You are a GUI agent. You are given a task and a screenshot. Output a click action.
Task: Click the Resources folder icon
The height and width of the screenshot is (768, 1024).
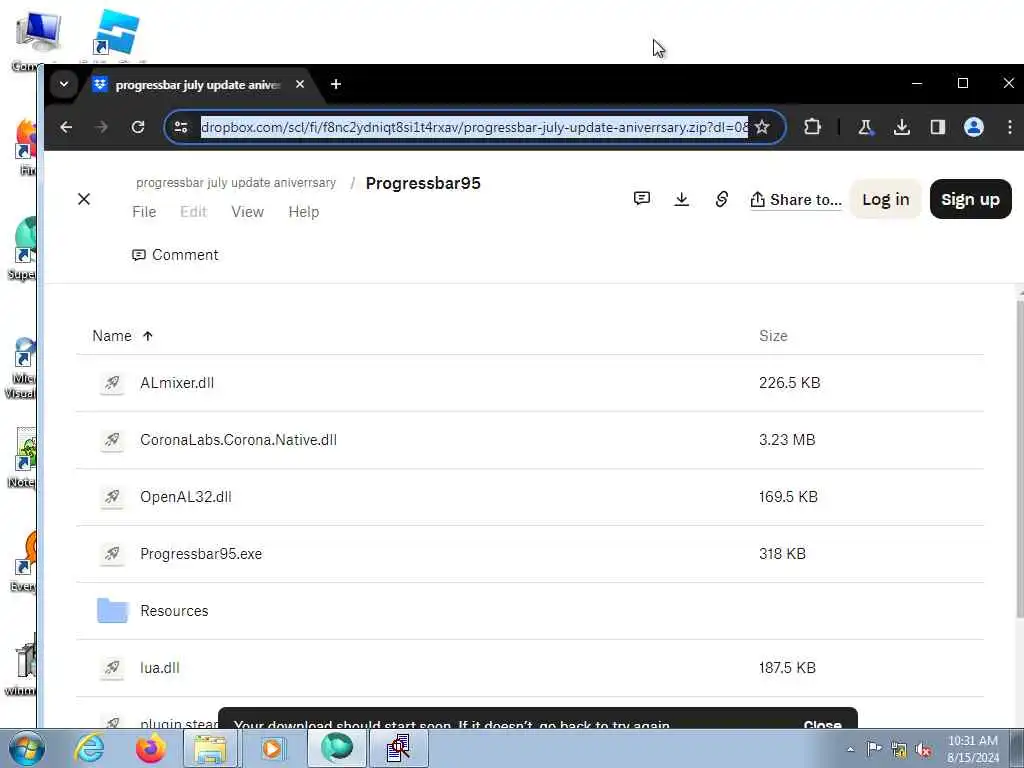point(112,611)
